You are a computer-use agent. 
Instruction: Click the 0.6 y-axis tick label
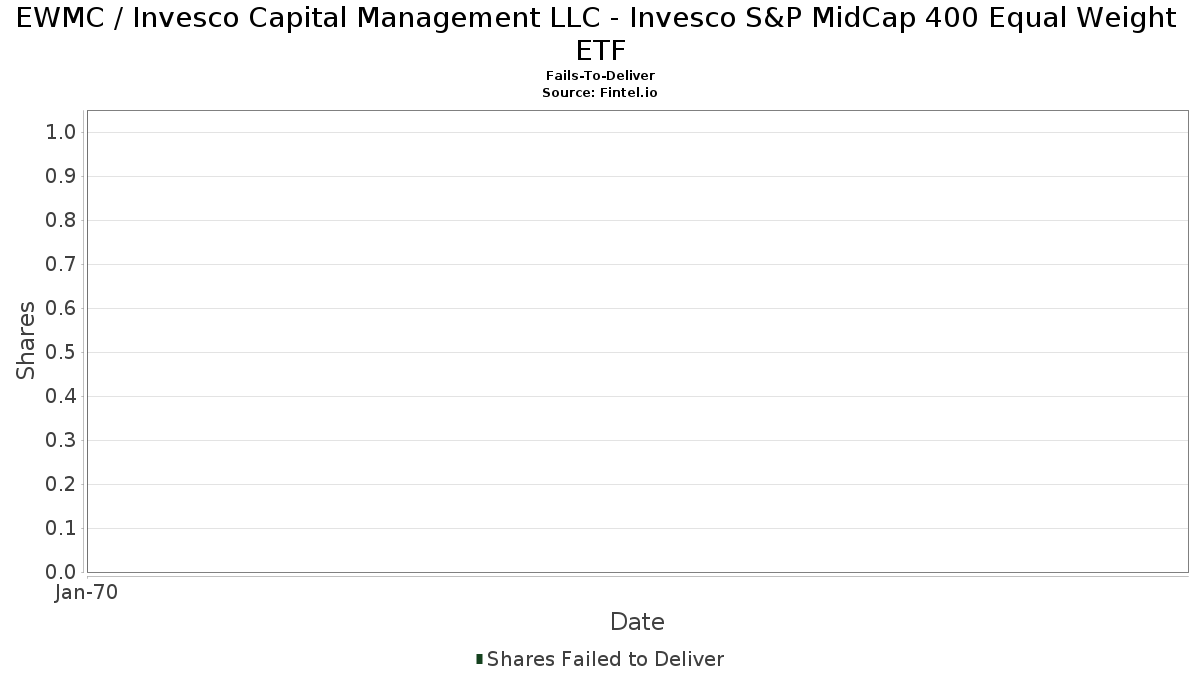tap(61, 308)
